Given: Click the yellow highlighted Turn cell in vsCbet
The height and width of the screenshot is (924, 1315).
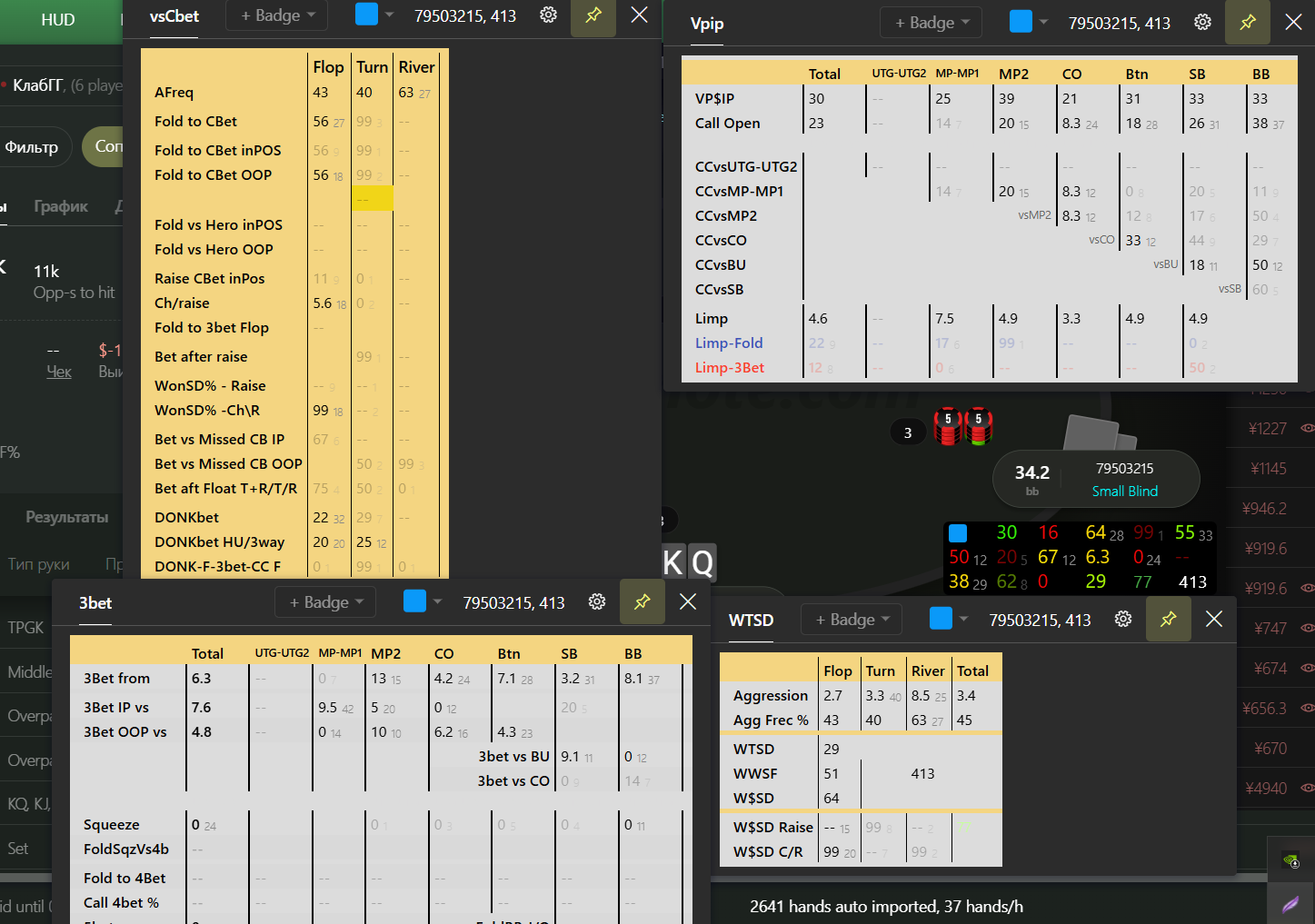Looking at the screenshot, I should [373, 198].
